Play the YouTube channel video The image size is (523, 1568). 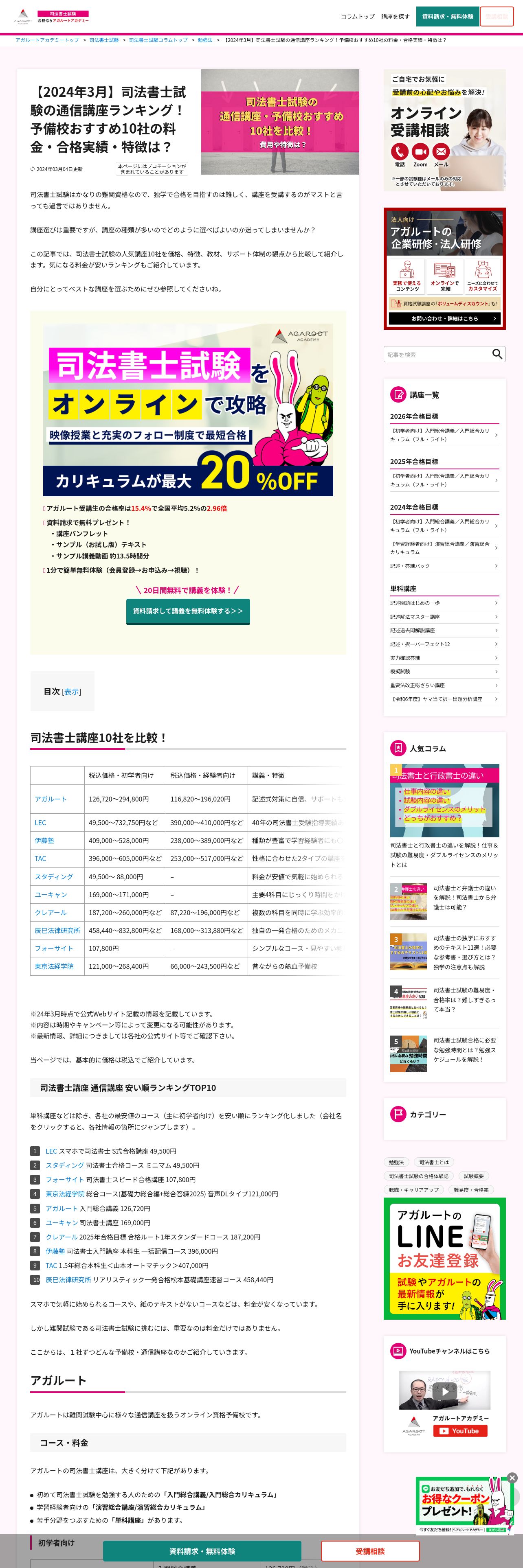tap(444, 1391)
